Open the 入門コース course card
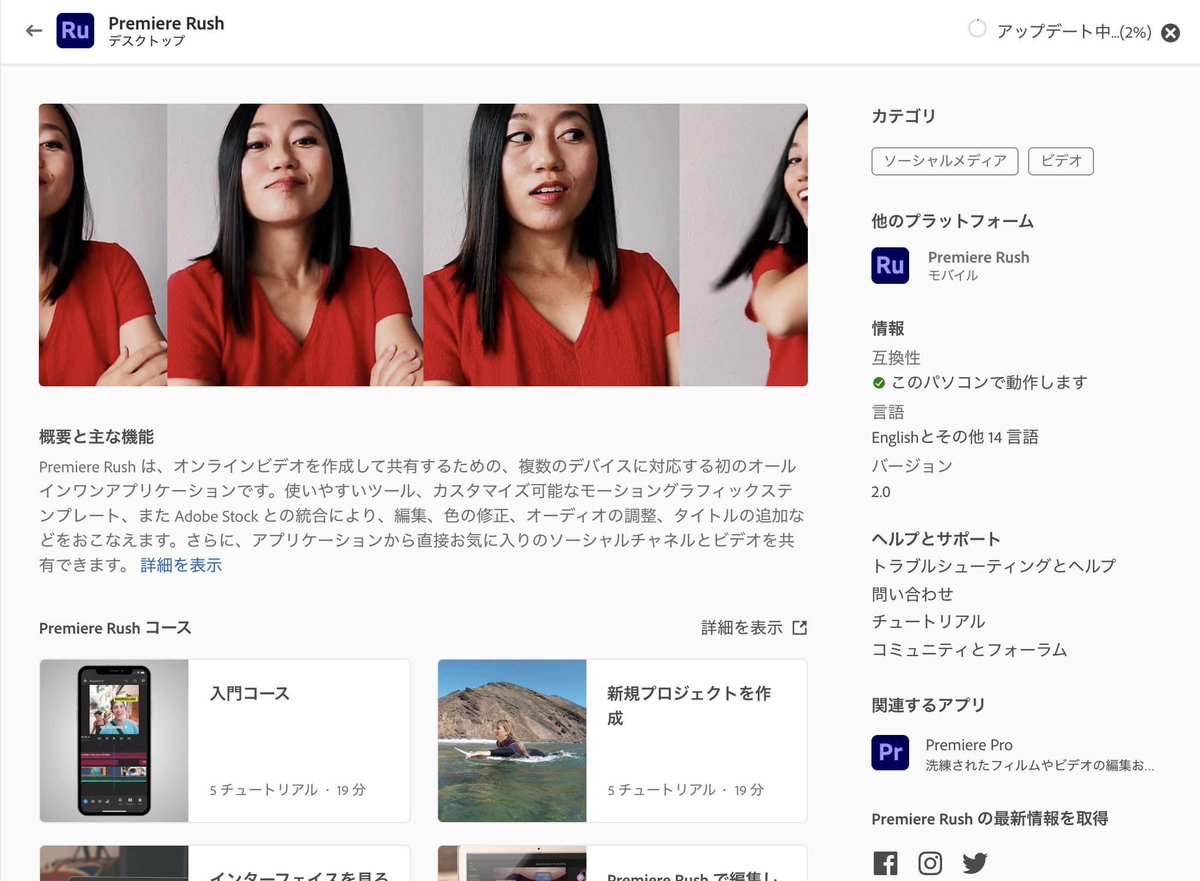1200x881 pixels. 225,741
